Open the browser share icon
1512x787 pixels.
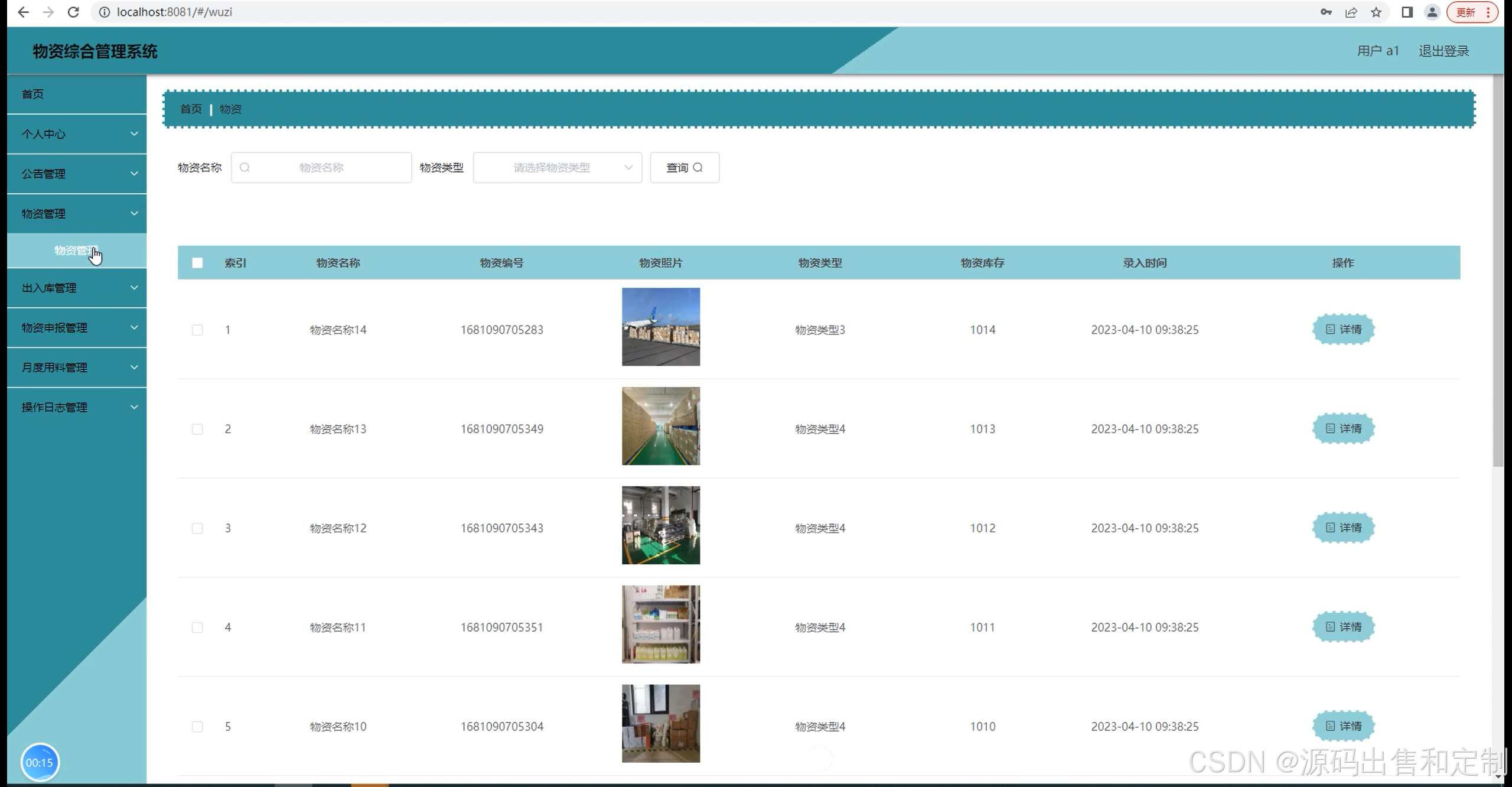(x=1351, y=12)
